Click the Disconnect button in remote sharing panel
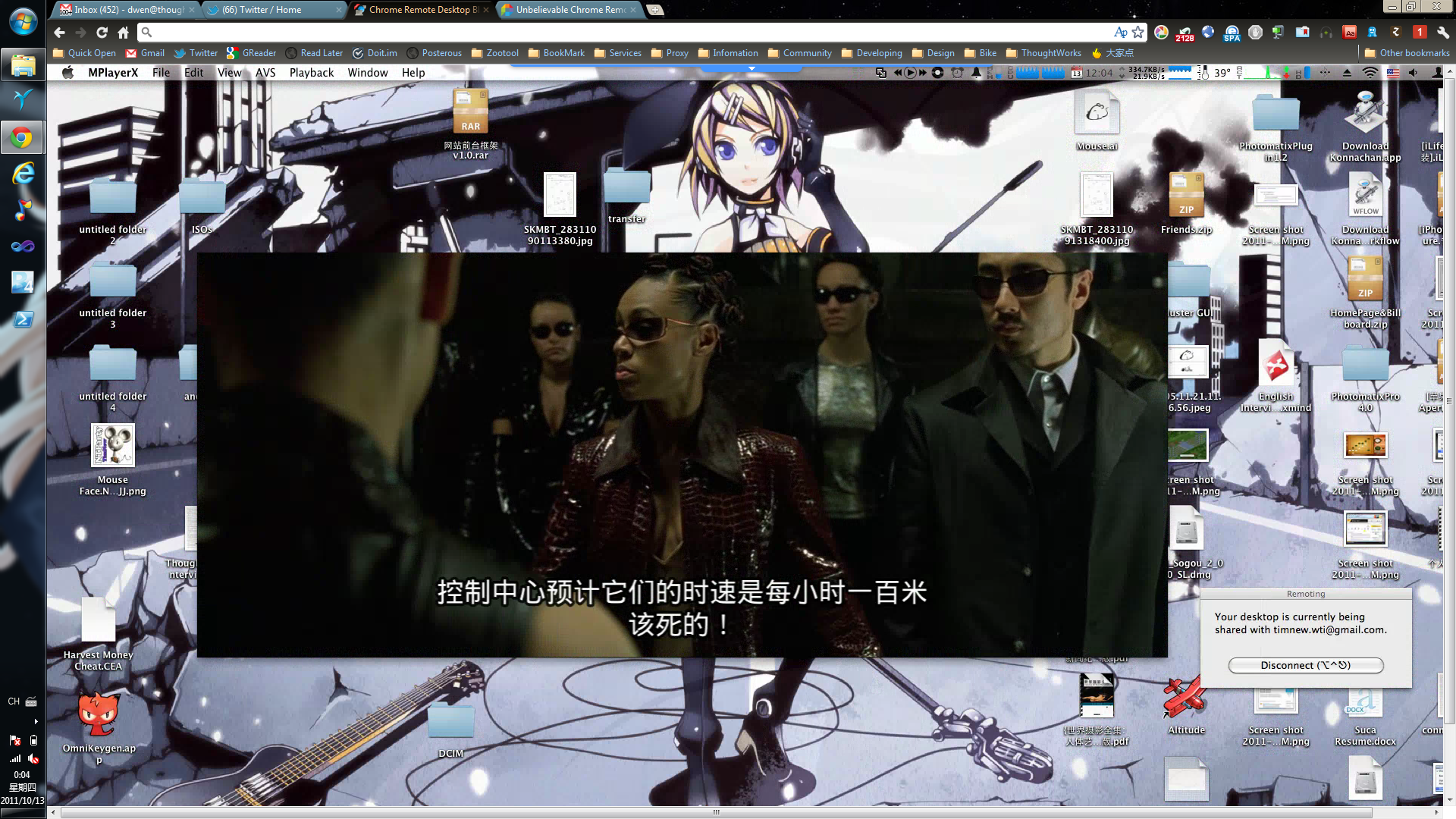Viewport: 1456px width, 819px height. pos(1306,665)
